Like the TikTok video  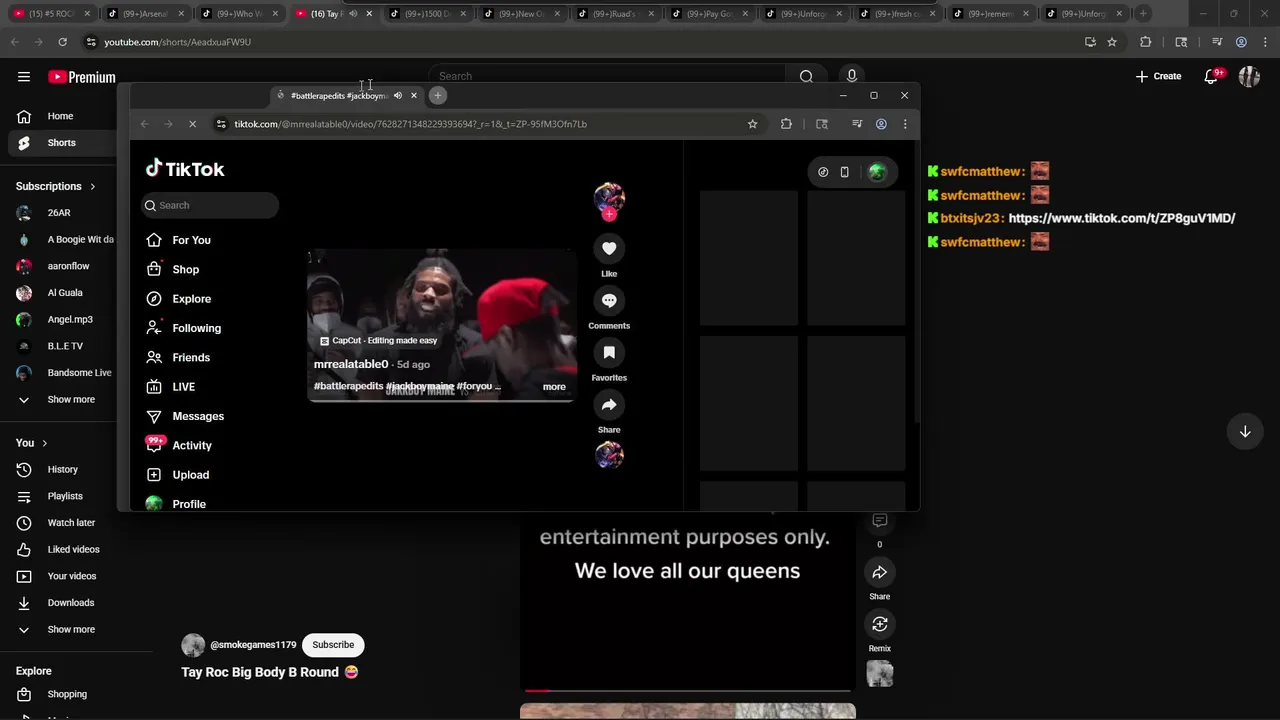(609, 248)
